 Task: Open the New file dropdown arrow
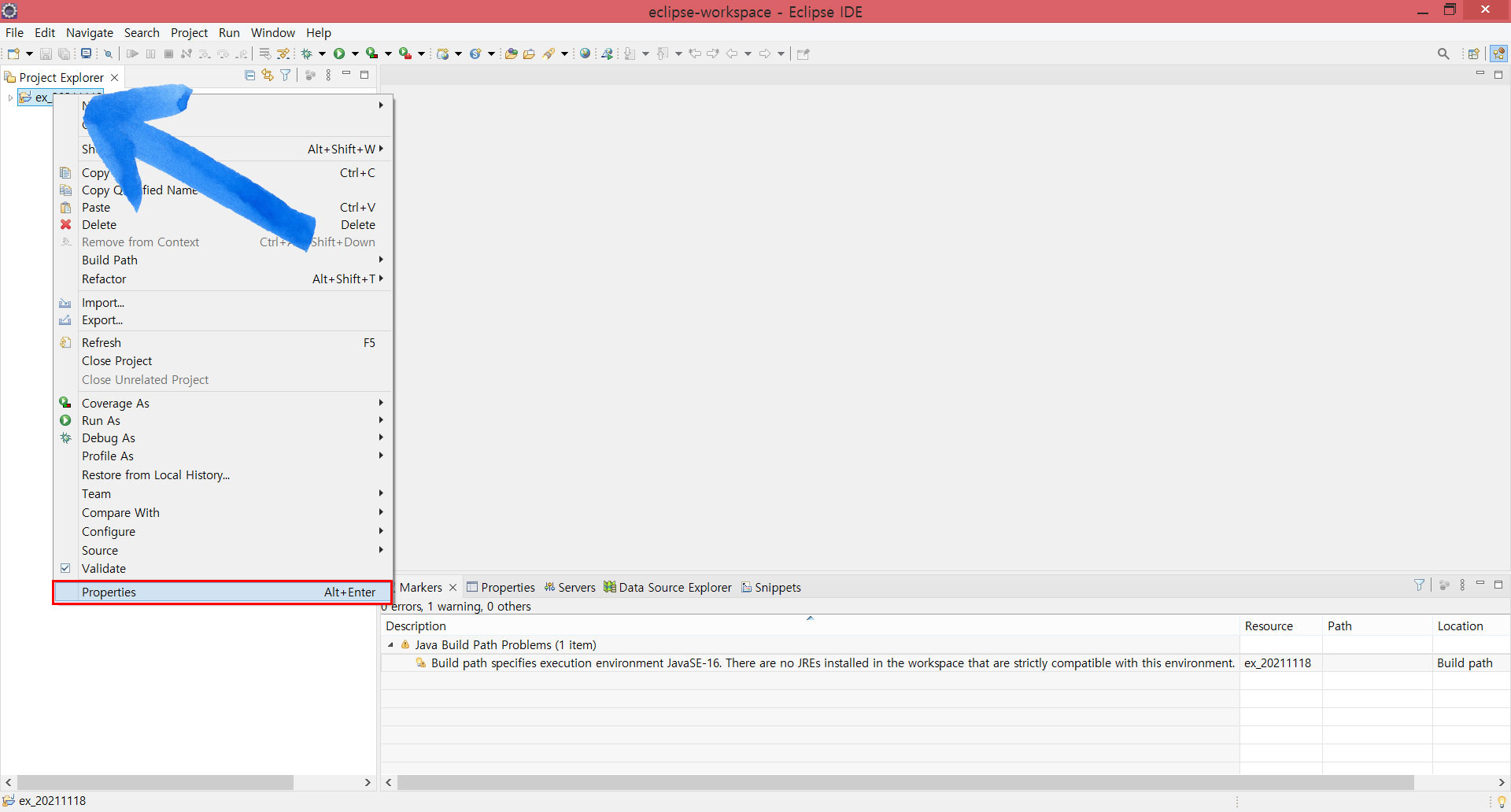(29, 54)
